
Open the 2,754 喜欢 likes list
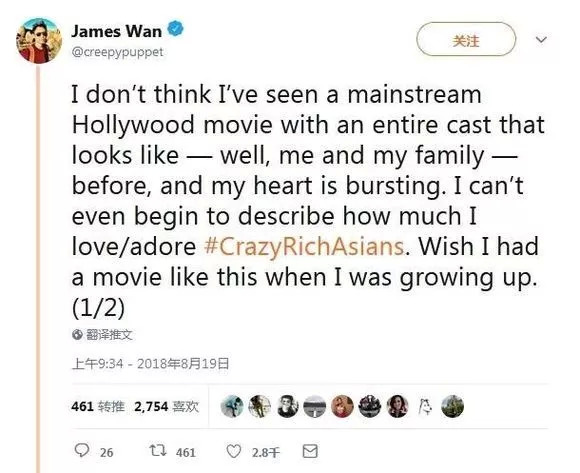[x=166, y=407]
